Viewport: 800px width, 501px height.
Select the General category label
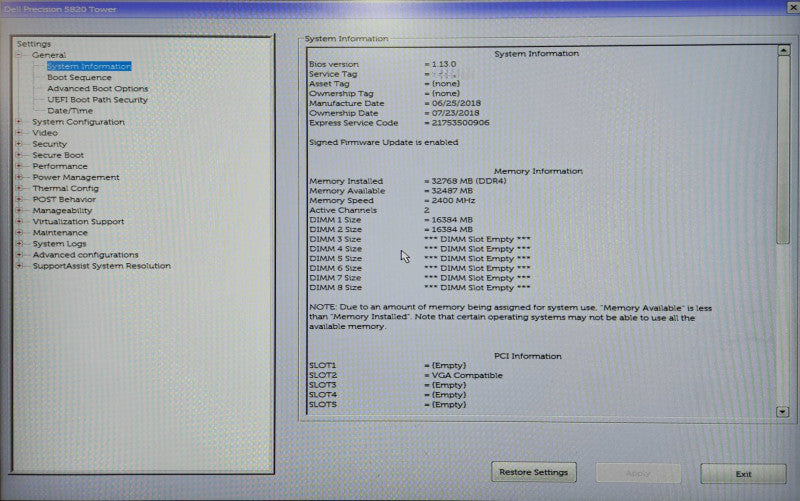[x=49, y=55]
